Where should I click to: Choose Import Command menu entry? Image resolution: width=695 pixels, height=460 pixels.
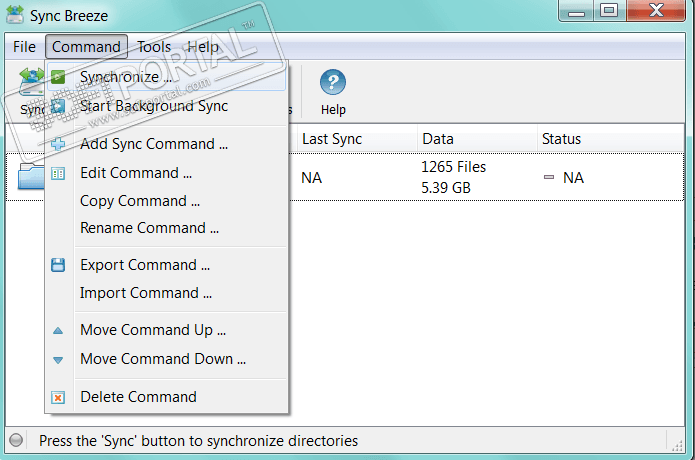(146, 293)
